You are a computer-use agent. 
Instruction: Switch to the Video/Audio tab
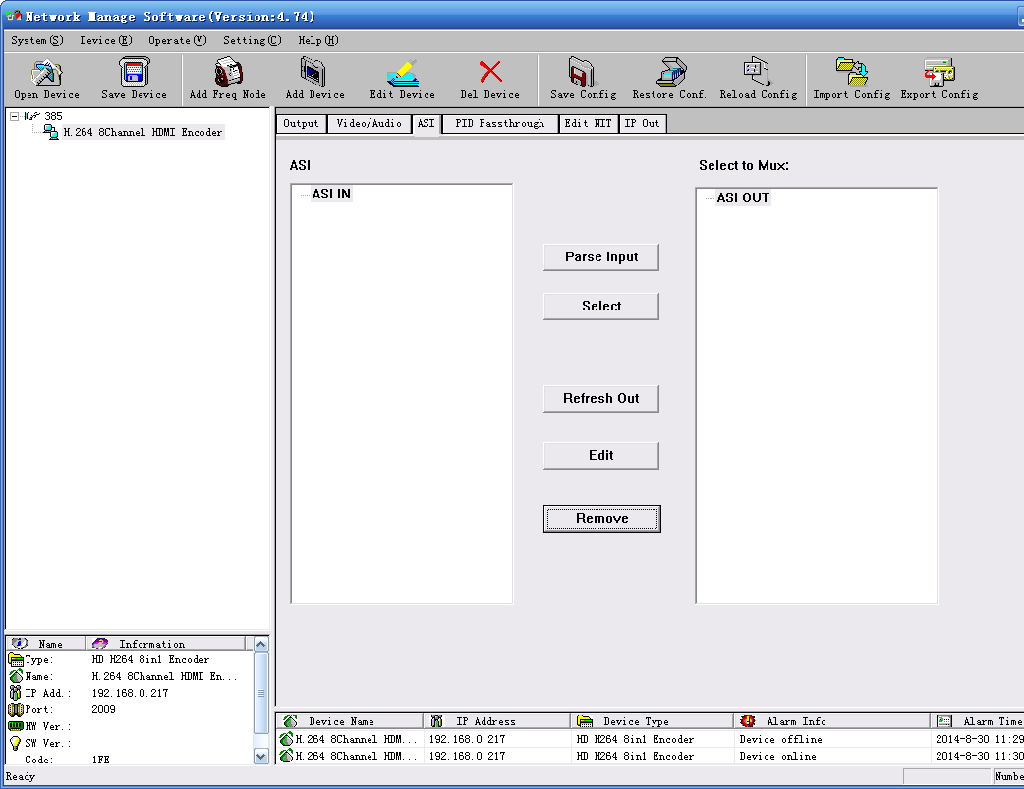[369, 123]
